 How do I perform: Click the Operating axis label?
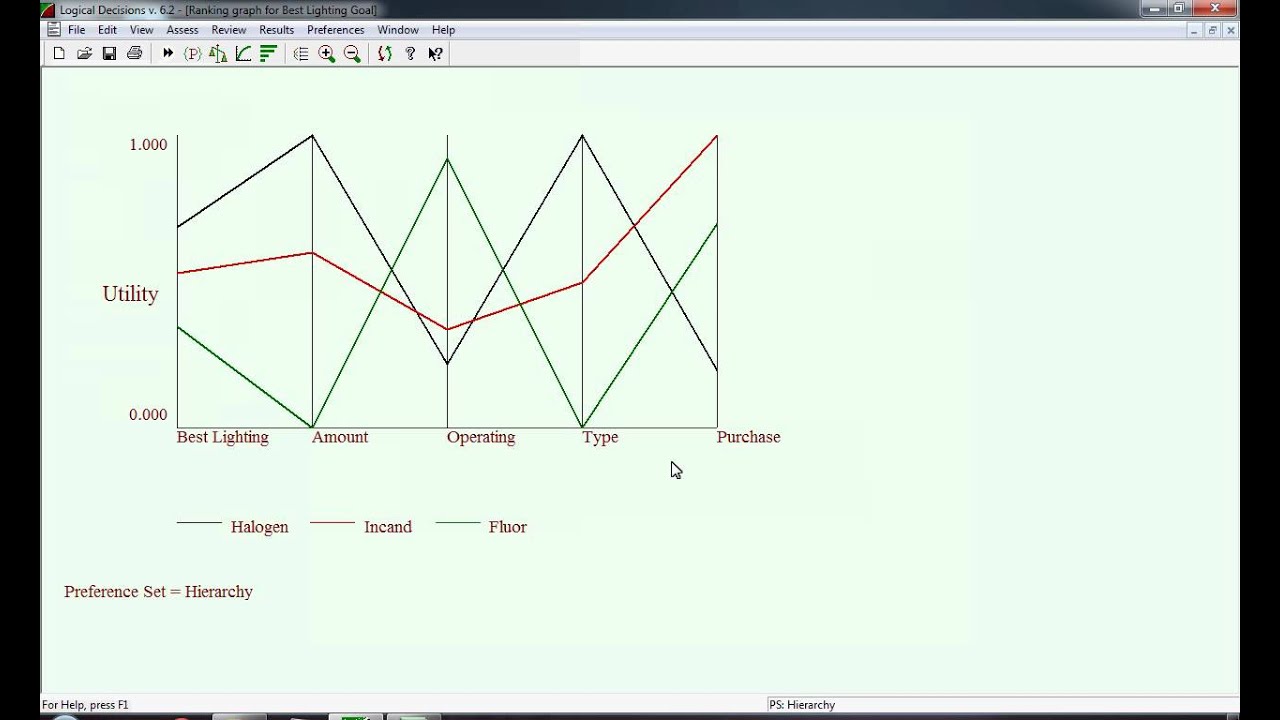[481, 437]
